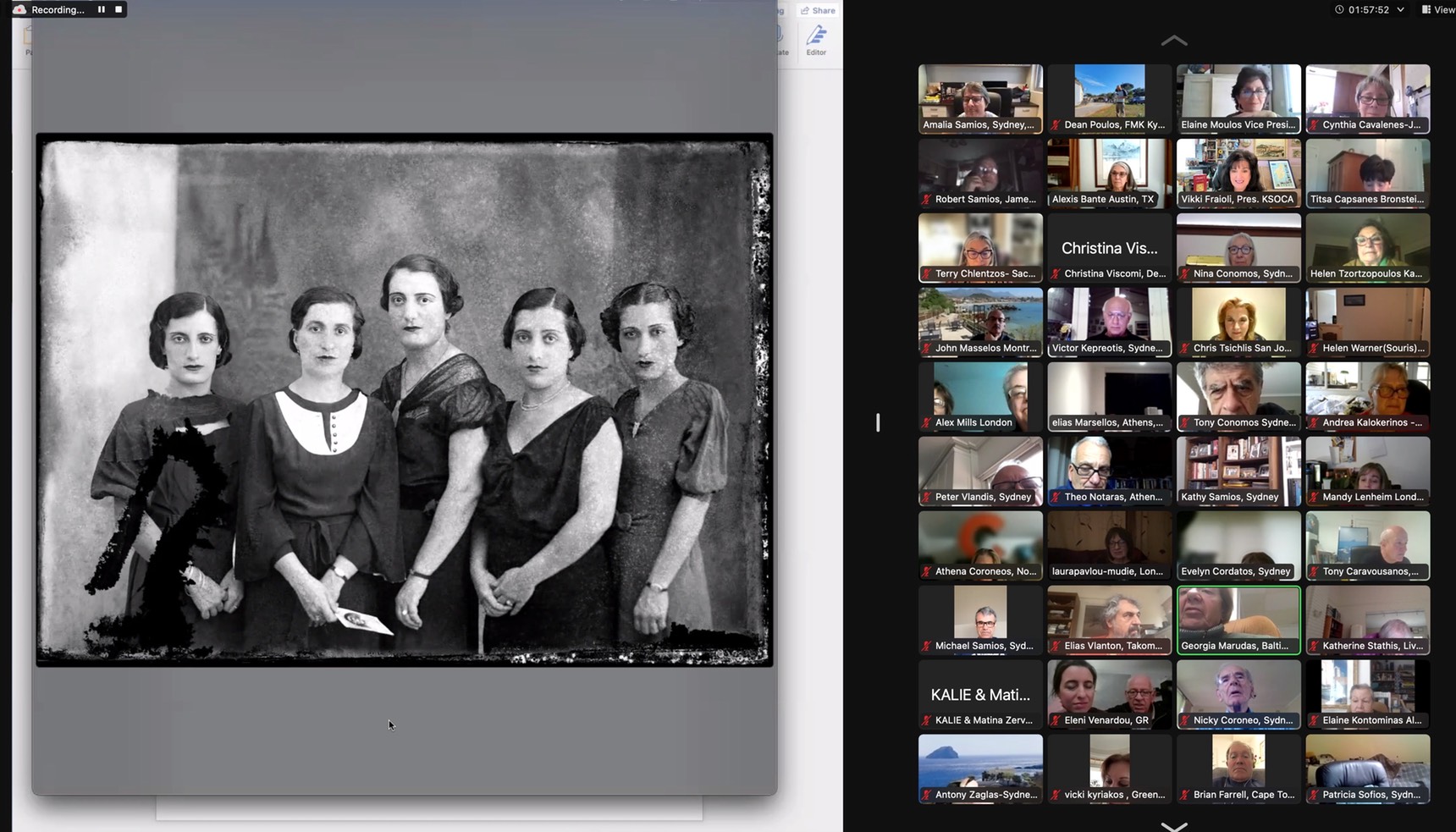Select the KALIE & Matina Zerv tile
1456x832 pixels.
point(980,694)
